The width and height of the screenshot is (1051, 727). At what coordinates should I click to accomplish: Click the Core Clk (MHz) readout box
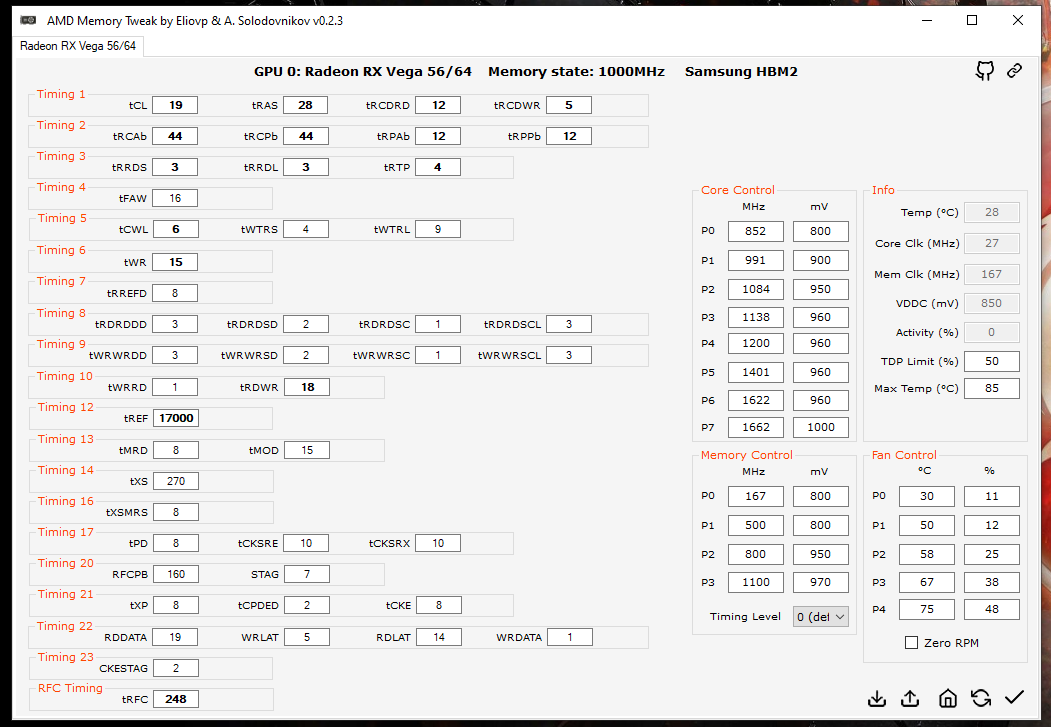[x=992, y=243]
